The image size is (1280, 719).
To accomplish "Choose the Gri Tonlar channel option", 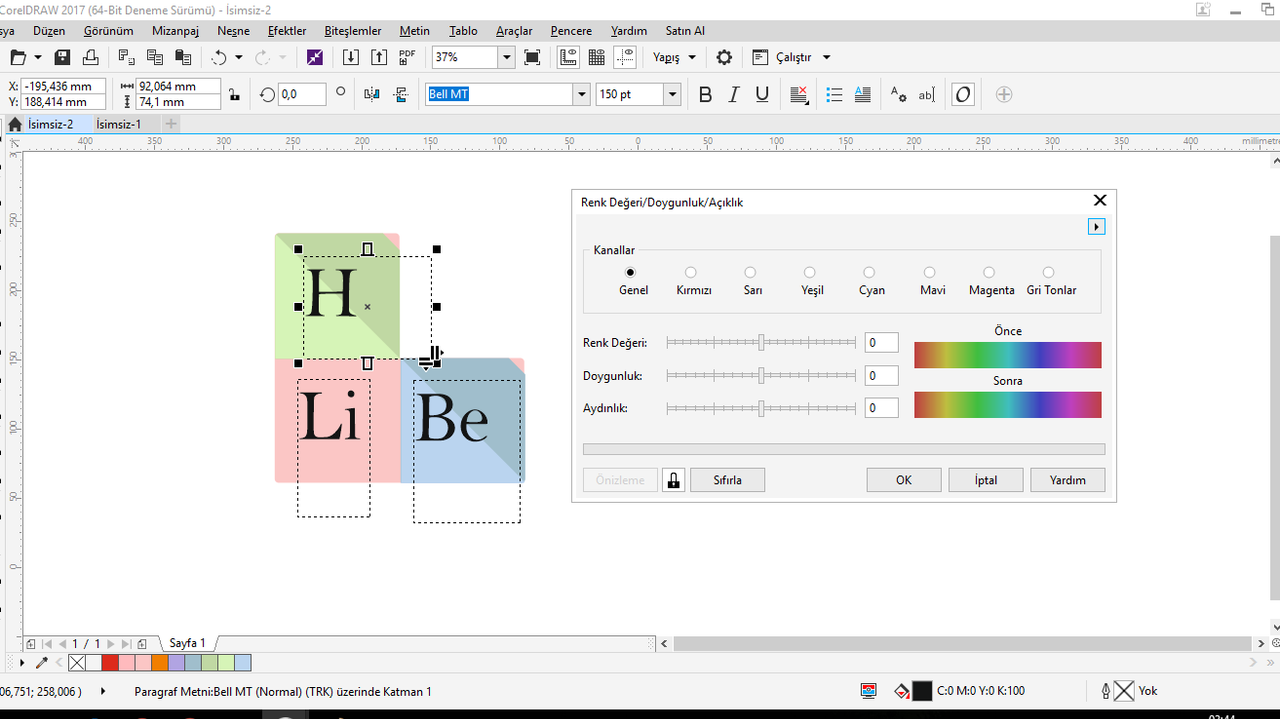I will pyautogui.click(x=1049, y=272).
